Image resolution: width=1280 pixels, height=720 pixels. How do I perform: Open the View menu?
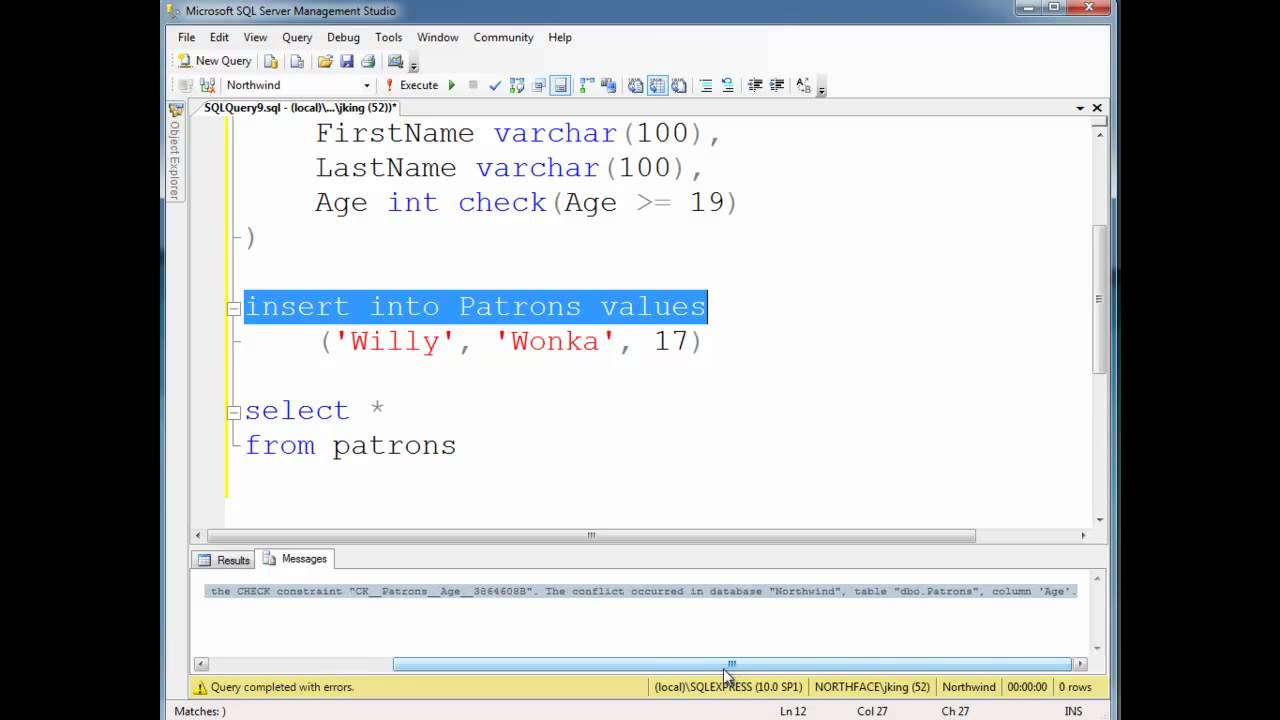[x=256, y=37]
